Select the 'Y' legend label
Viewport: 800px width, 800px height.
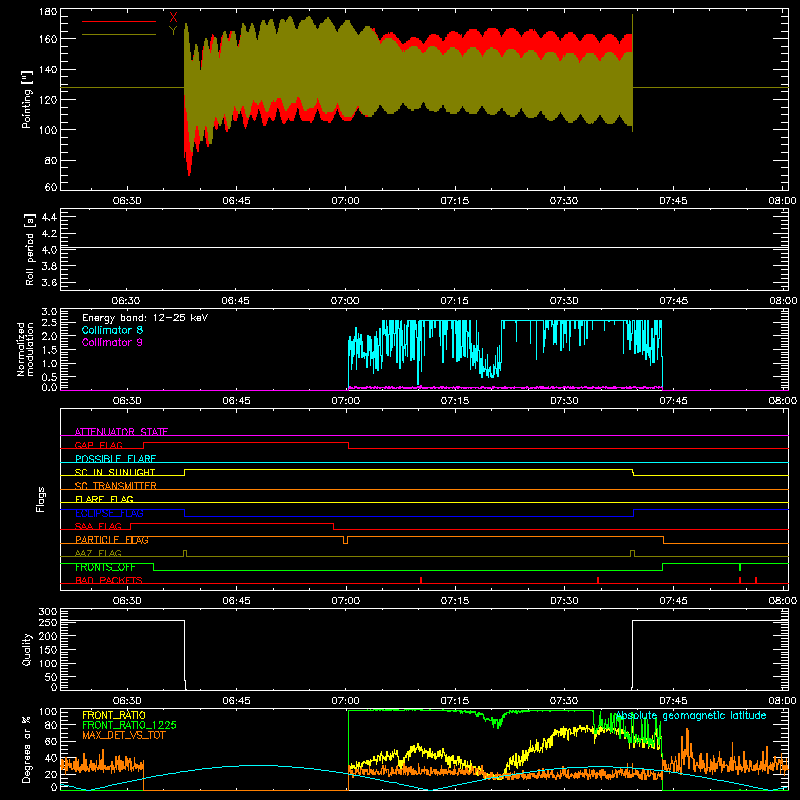(173, 31)
